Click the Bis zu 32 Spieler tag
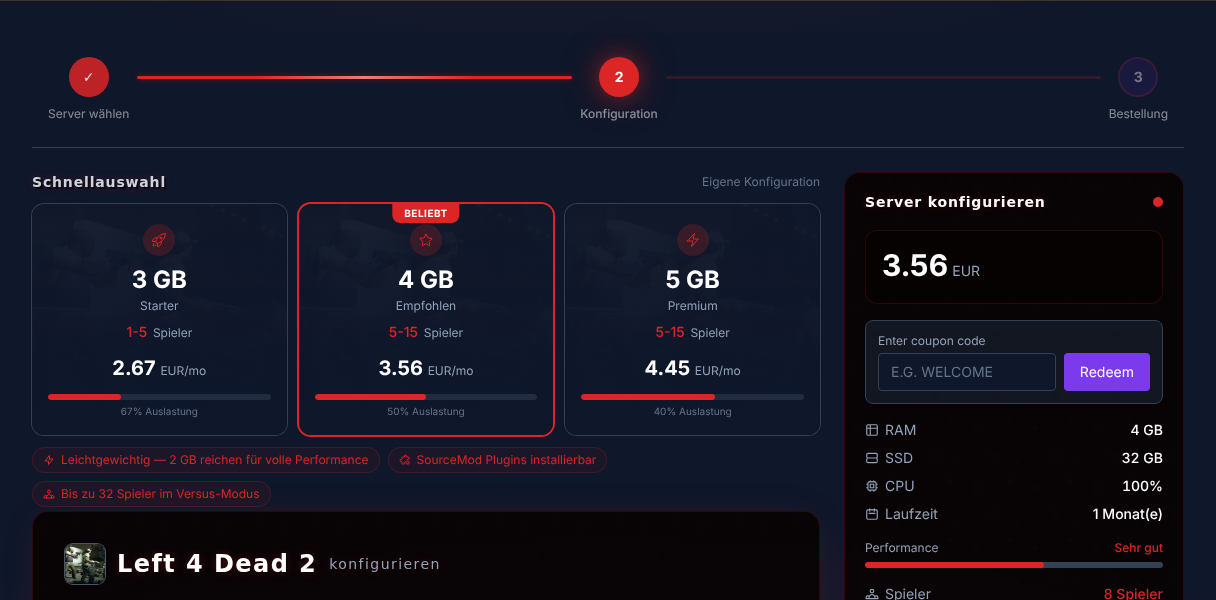The image size is (1216, 600). [x=151, y=494]
